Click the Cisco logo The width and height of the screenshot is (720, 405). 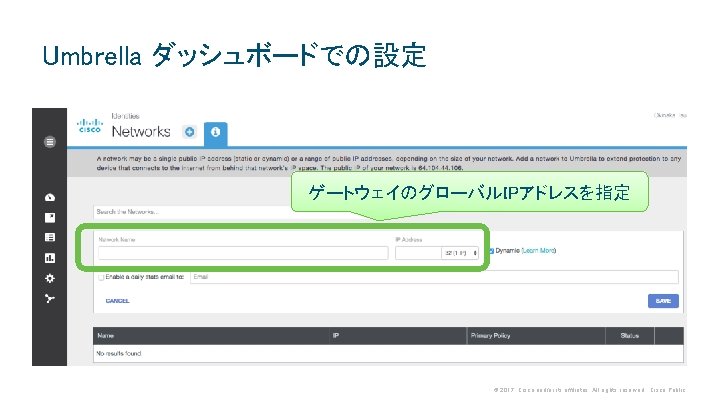90,126
